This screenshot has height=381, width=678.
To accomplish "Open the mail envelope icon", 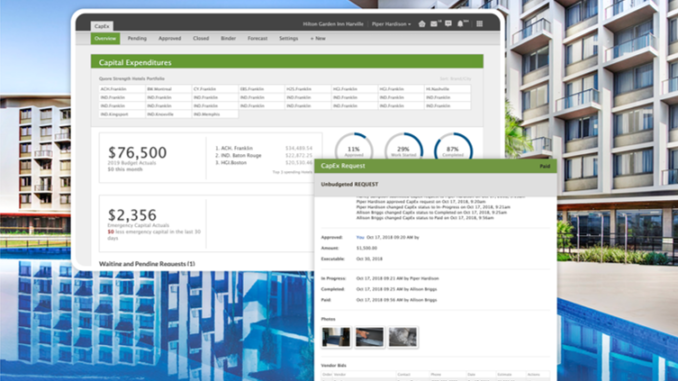I will [434, 24].
